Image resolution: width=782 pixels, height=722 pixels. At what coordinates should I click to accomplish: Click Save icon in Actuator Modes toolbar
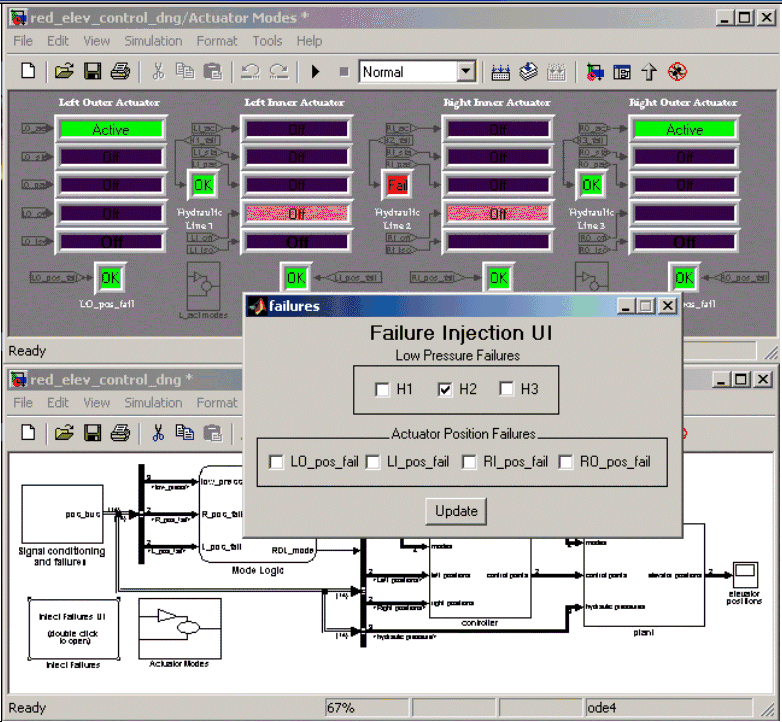pos(92,71)
